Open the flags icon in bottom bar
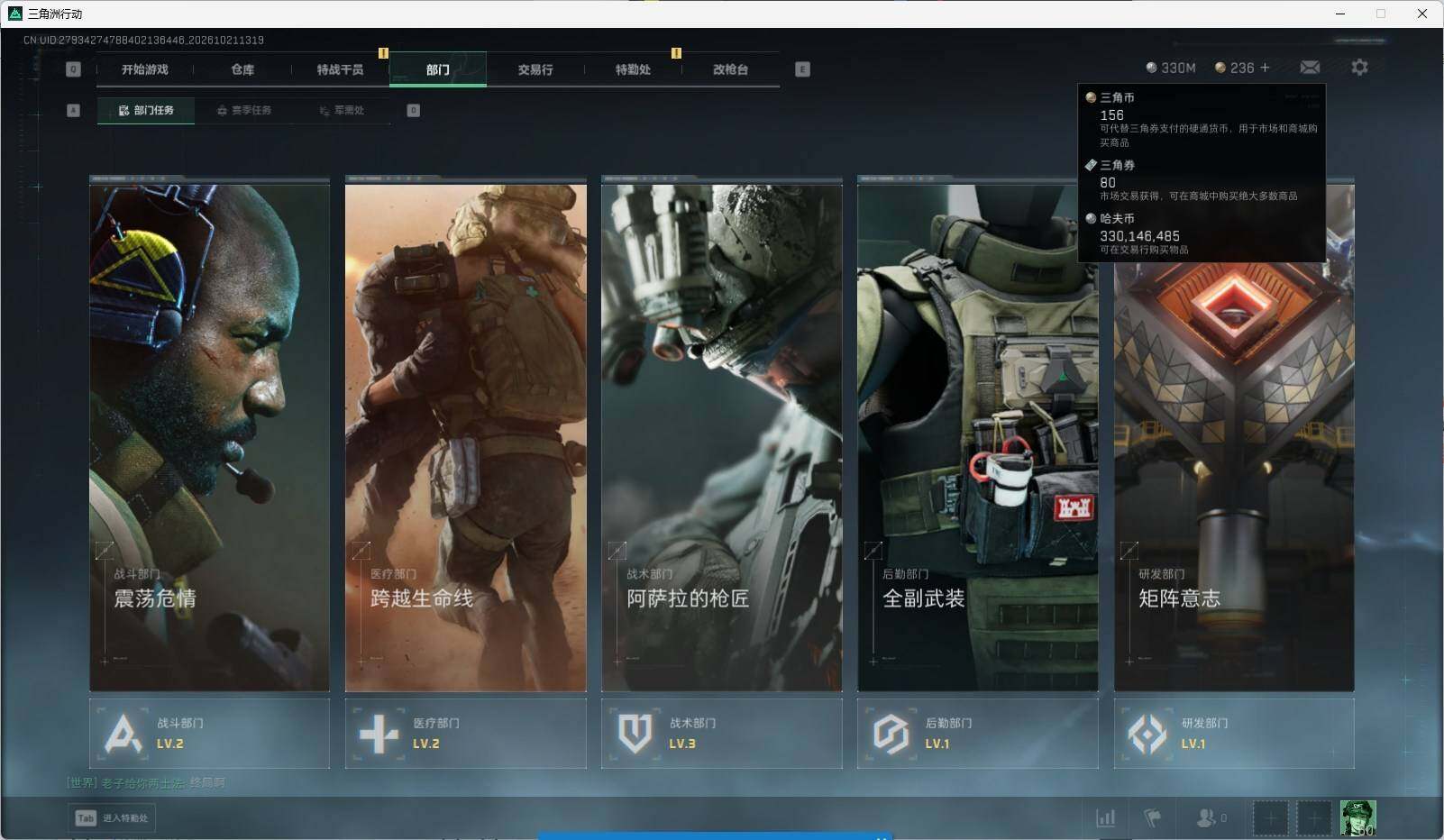 tap(1152, 817)
